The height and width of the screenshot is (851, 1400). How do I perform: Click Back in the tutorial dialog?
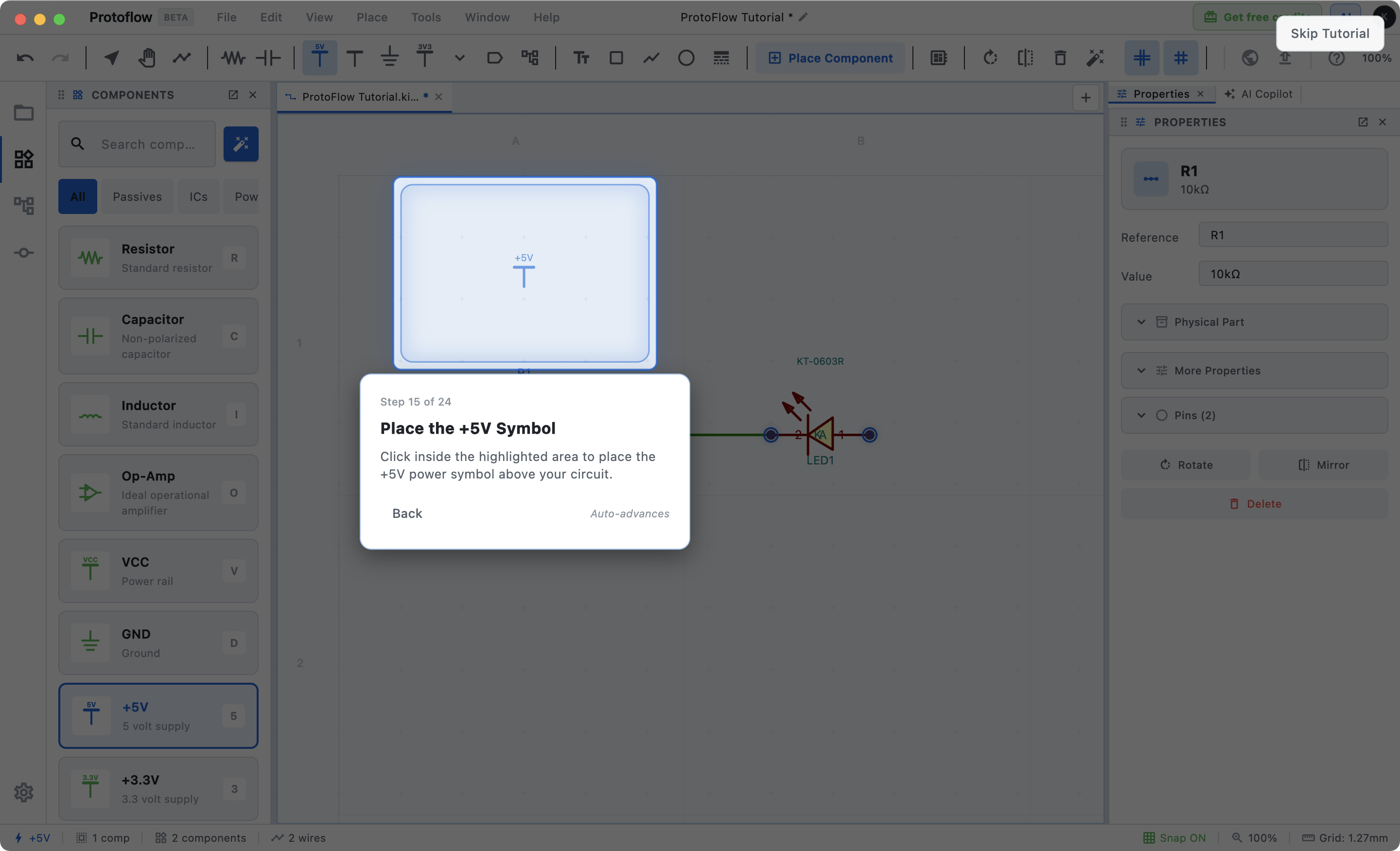(407, 514)
